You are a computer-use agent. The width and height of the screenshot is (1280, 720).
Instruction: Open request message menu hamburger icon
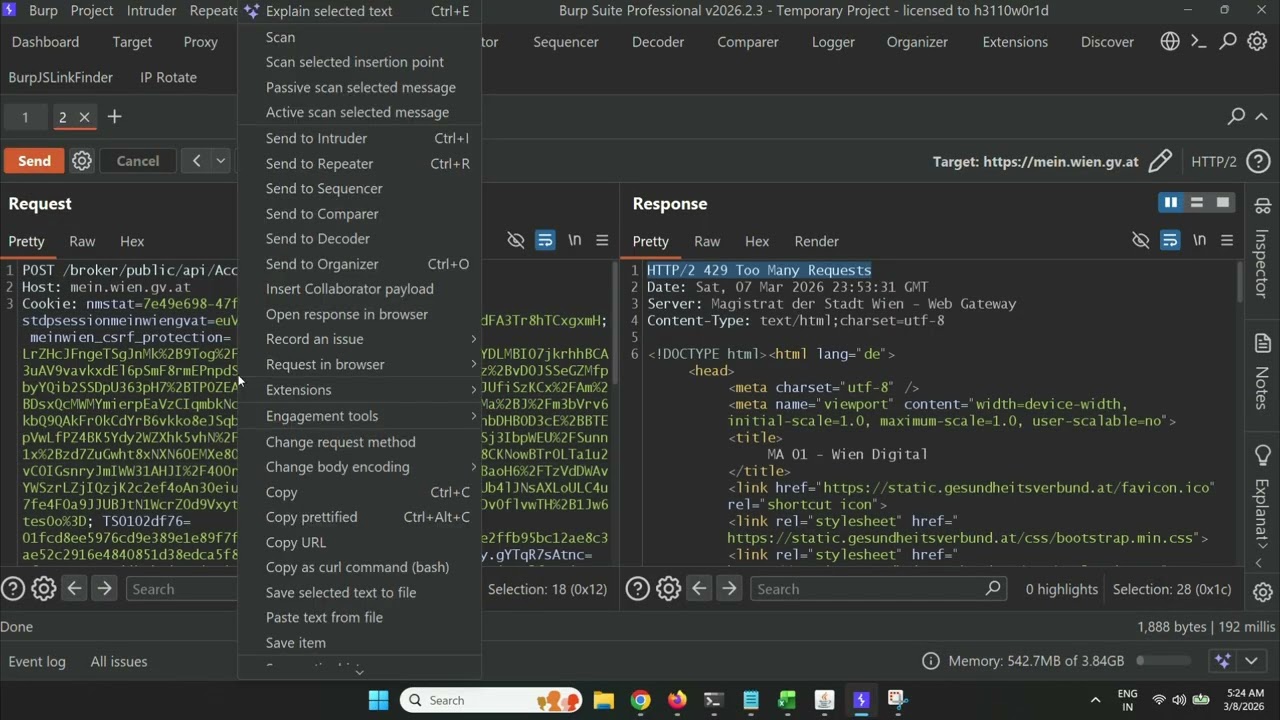pyautogui.click(x=602, y=241)
